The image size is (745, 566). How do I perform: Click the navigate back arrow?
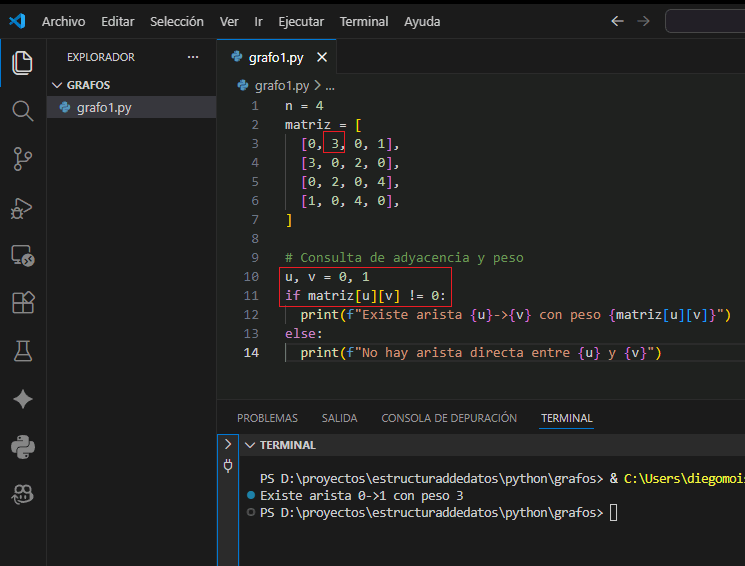[x=617, y=21]
